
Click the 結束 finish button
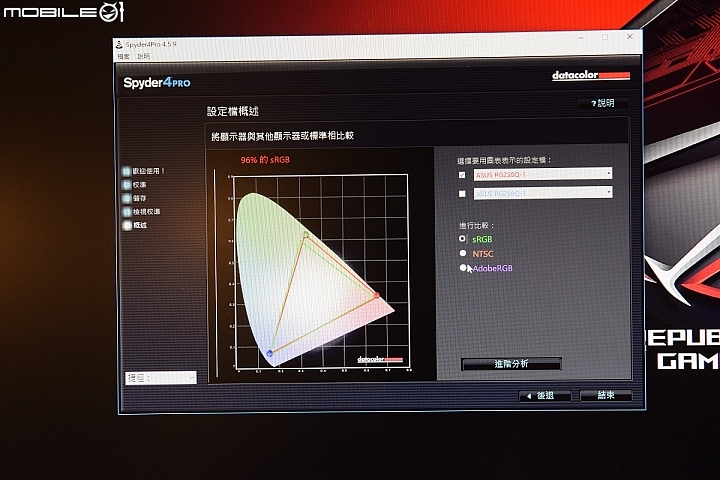pos(606,395)
